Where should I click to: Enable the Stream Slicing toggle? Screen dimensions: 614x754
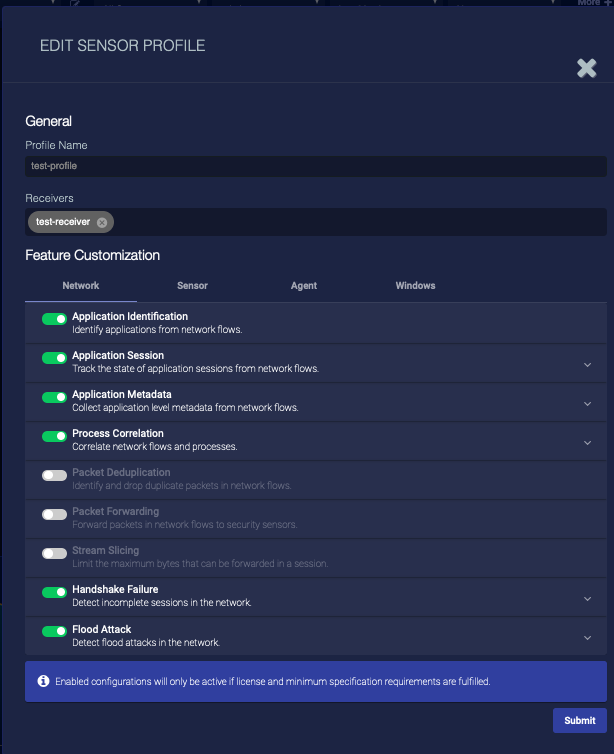pyautogui.click(x=54, y=553)
